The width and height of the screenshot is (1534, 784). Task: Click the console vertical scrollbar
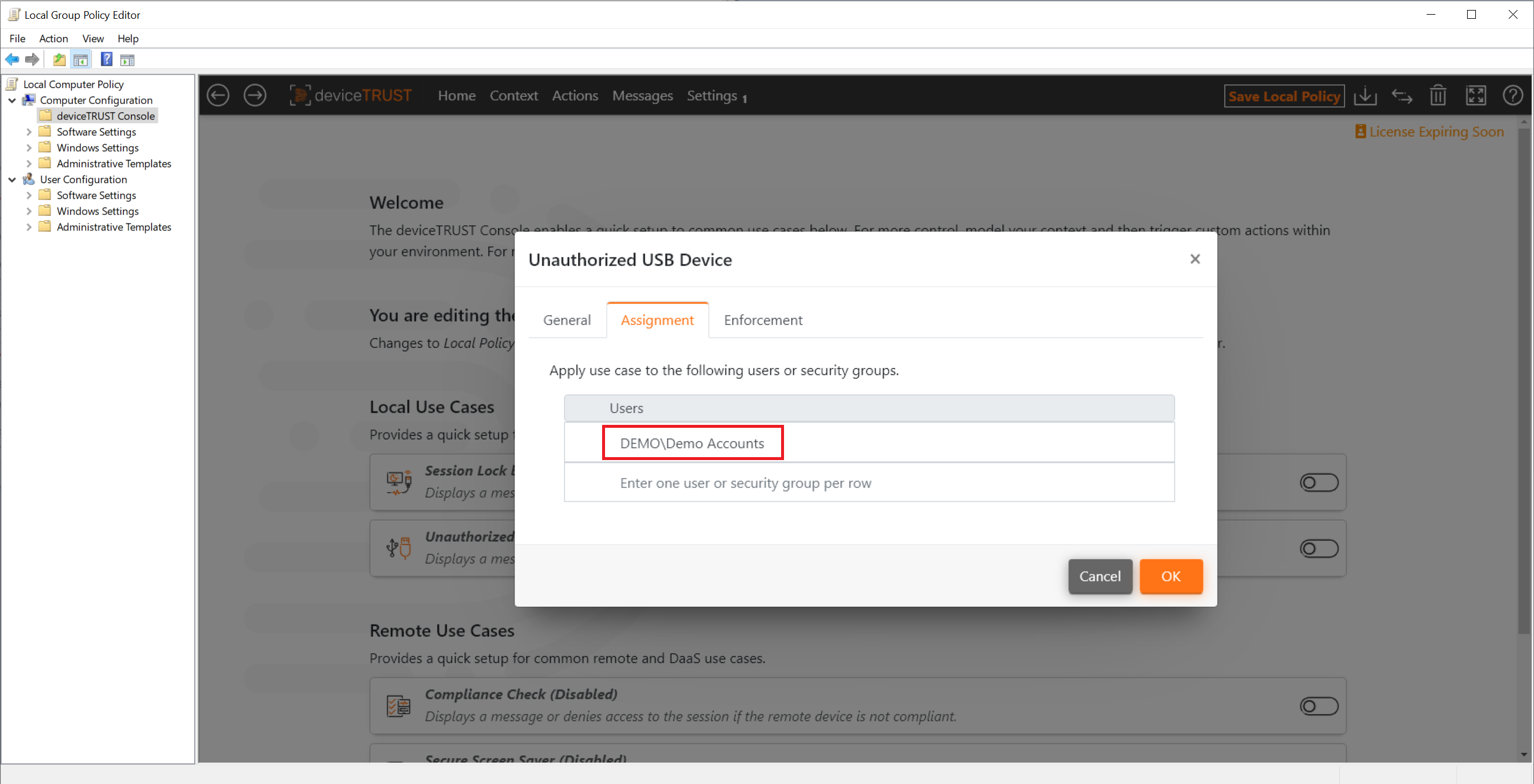[x=1523, y=381]
